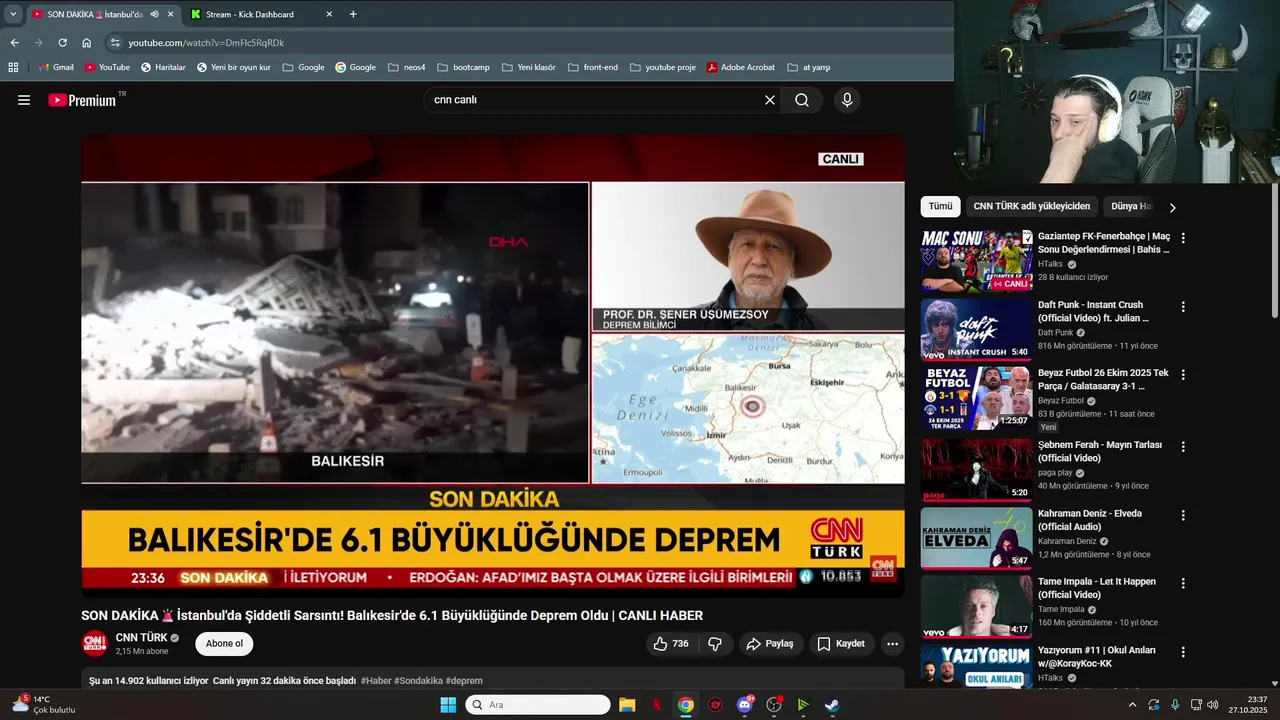Screen dimensions: 1280x720
Task: Open options menu for Kahraman Deniz Elveda
Action: tap(1183, 515)
